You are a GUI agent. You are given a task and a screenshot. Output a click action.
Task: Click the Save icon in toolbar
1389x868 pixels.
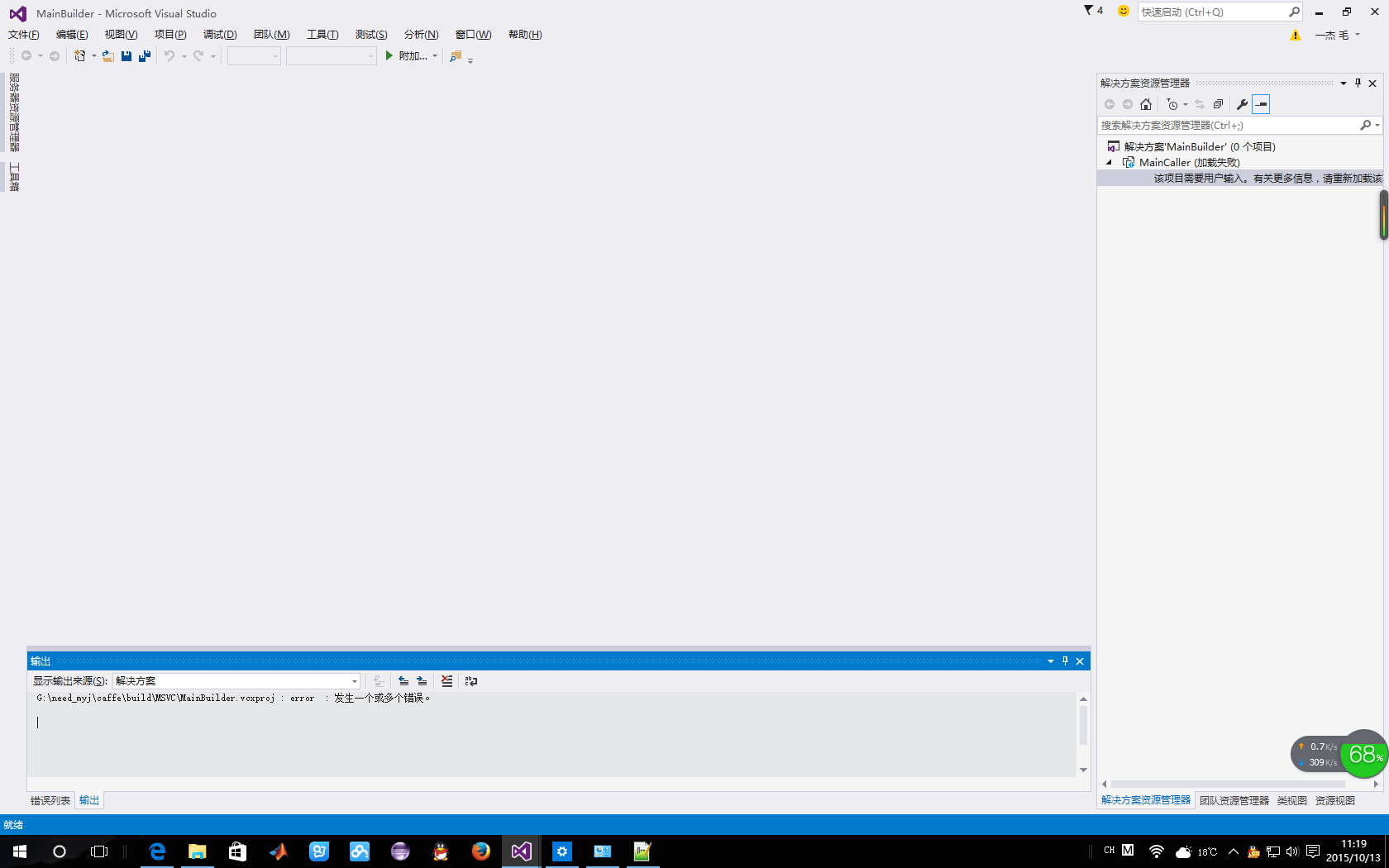click(126, 56)
